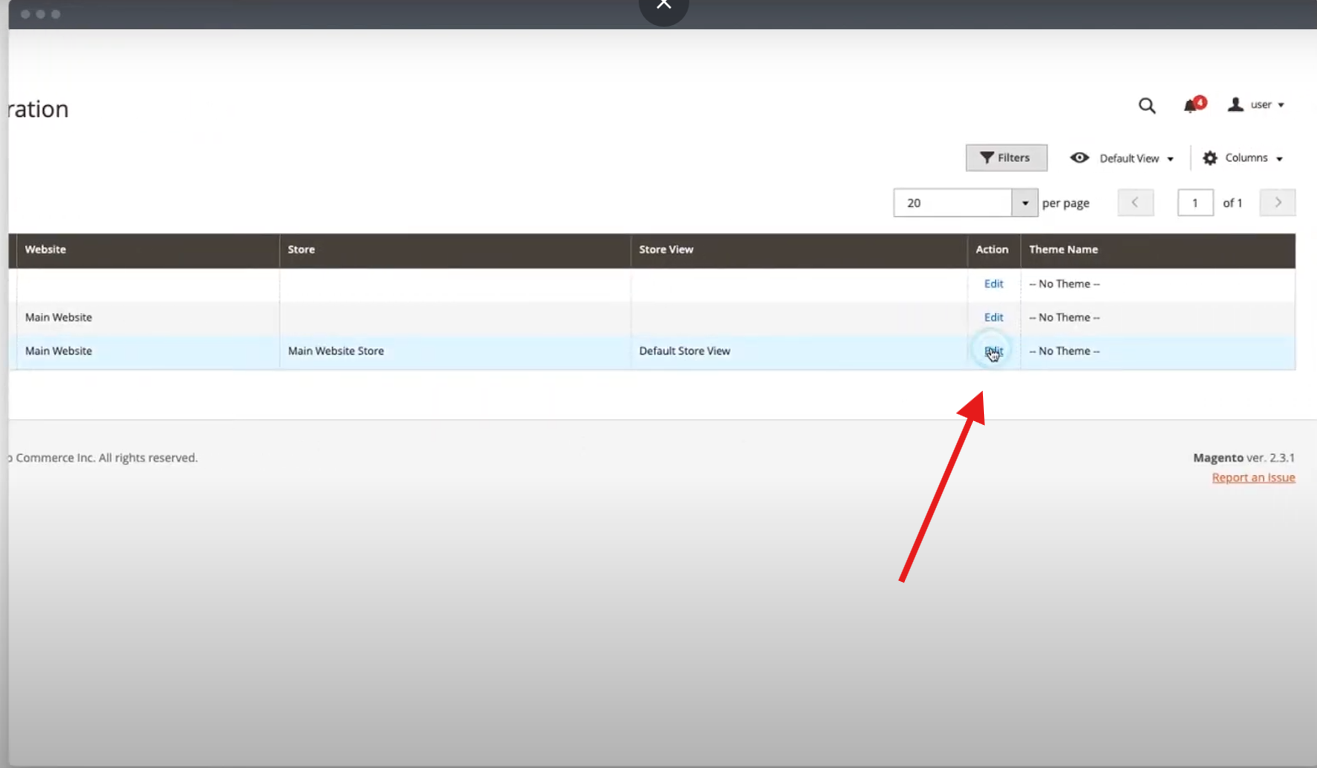
Task: Click the search magnifier icon
Action: click(x=1147, y=105)
